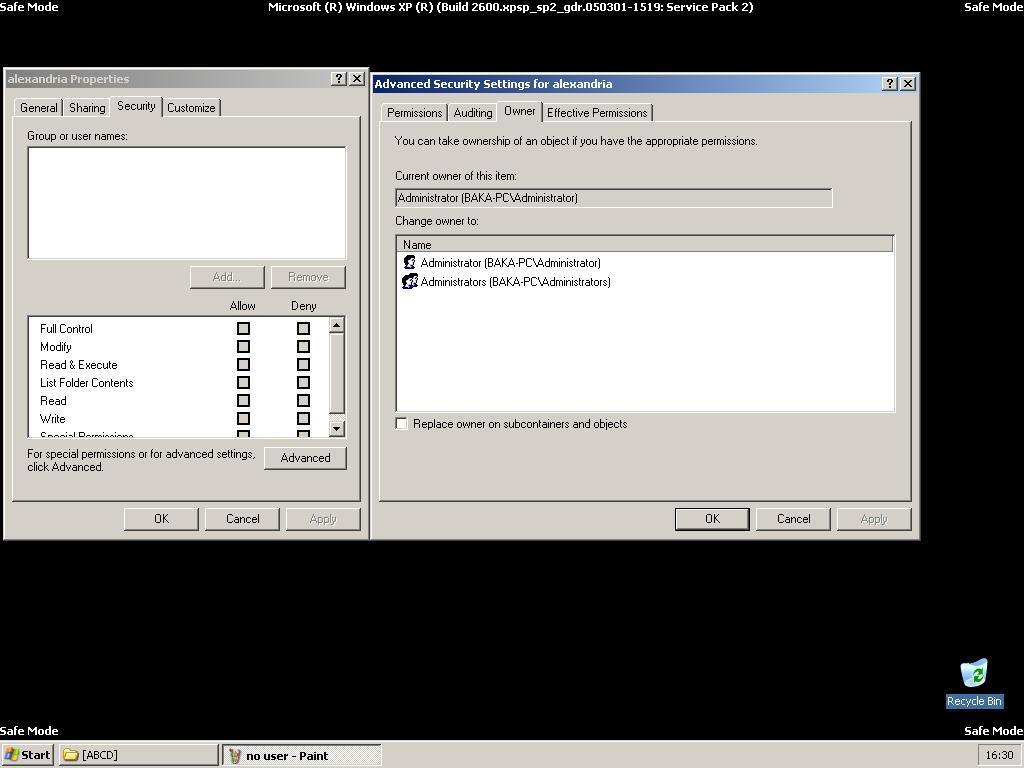This screenshot has width=1024, height=768.
Task: Check Deny for List Folder Contents
Action: coord(303,383)
